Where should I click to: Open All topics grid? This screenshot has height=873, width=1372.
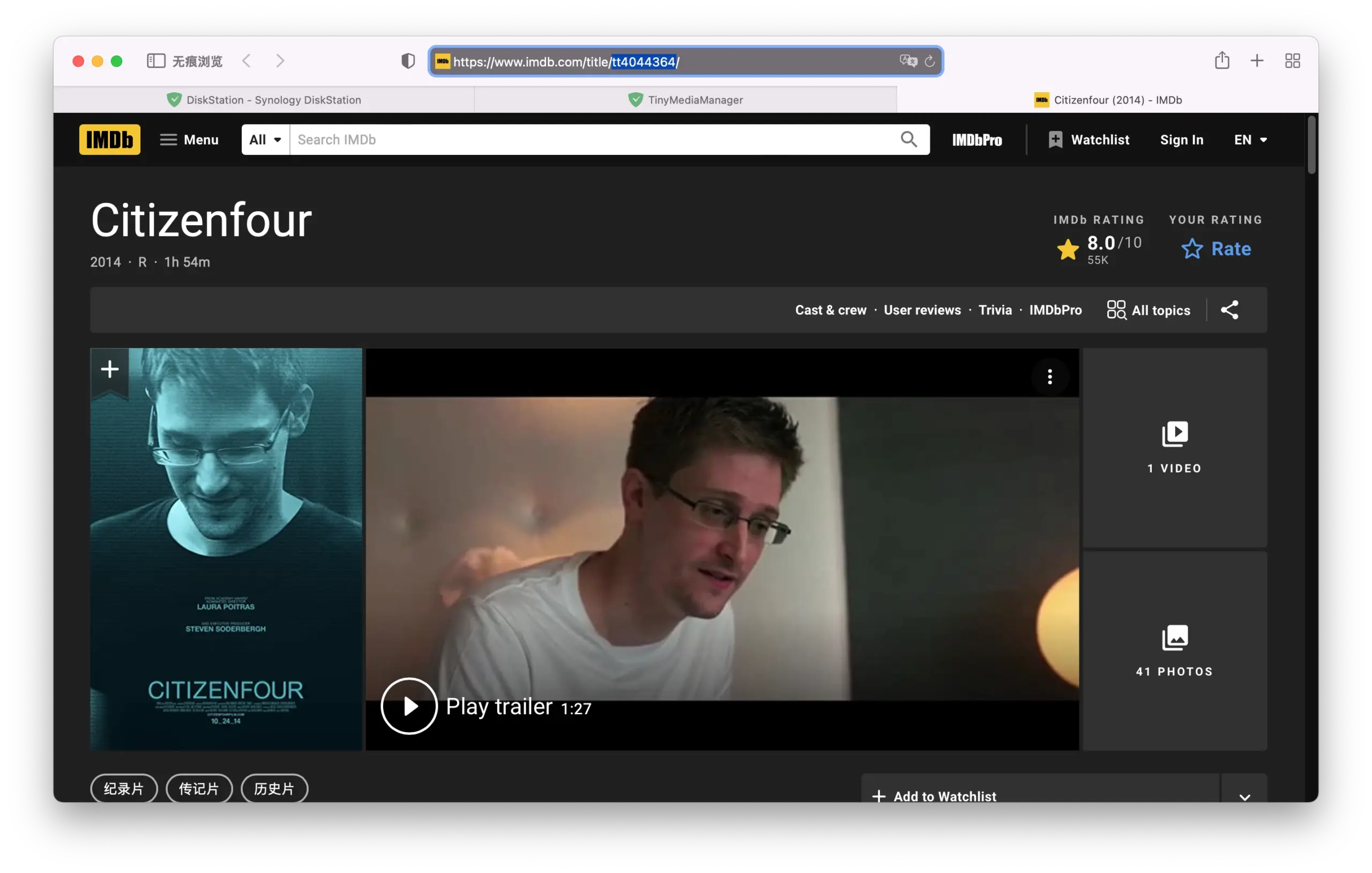coord(1148,310)
